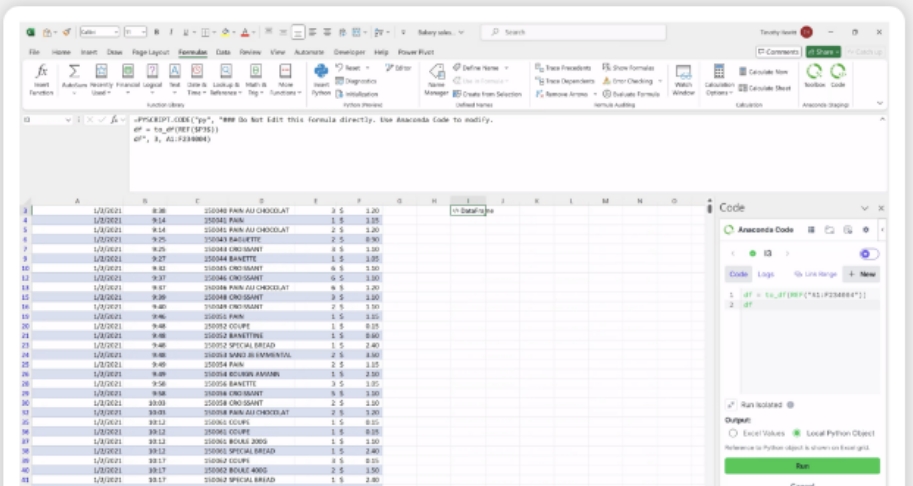Open the Logs tab in Anaconda Code
This screenshot has width=913, height=486.
766,273
